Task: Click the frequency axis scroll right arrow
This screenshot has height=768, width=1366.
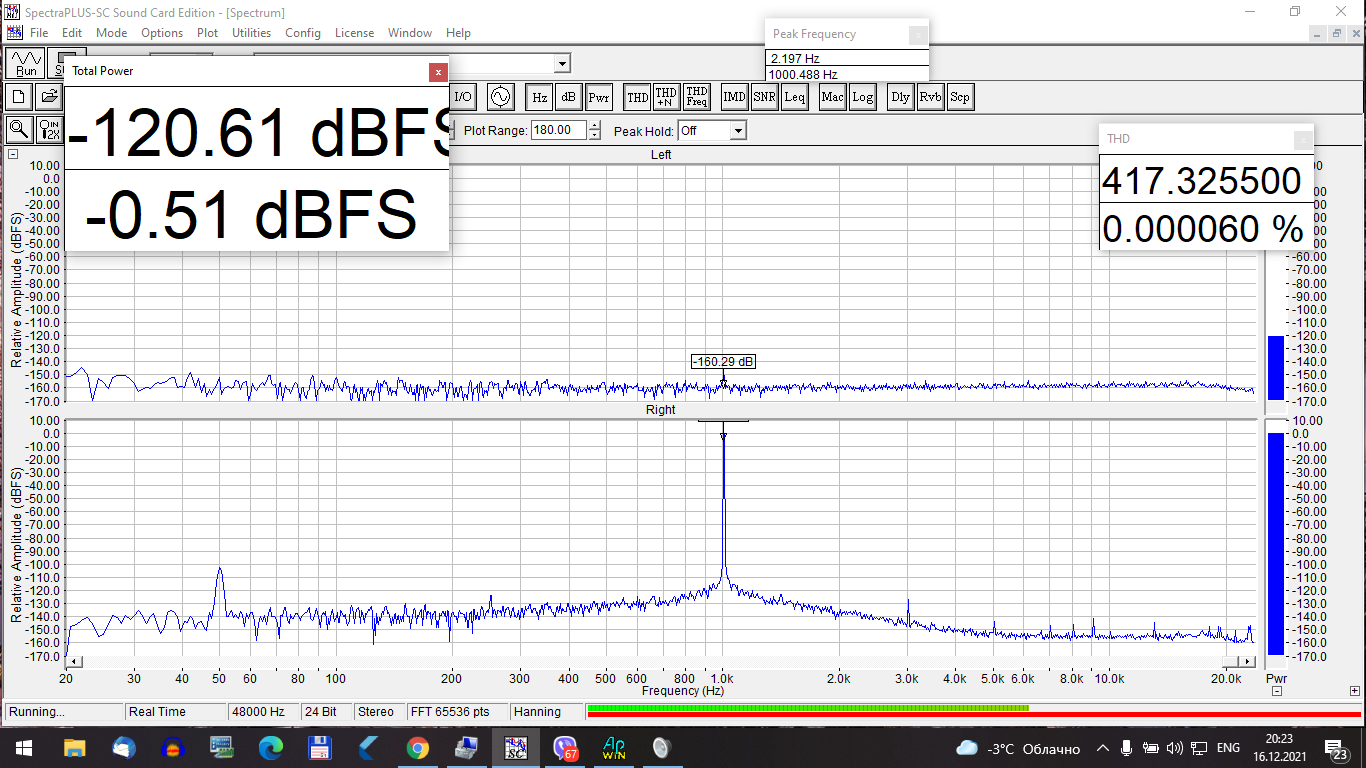Action: (x=1246, y=662)
